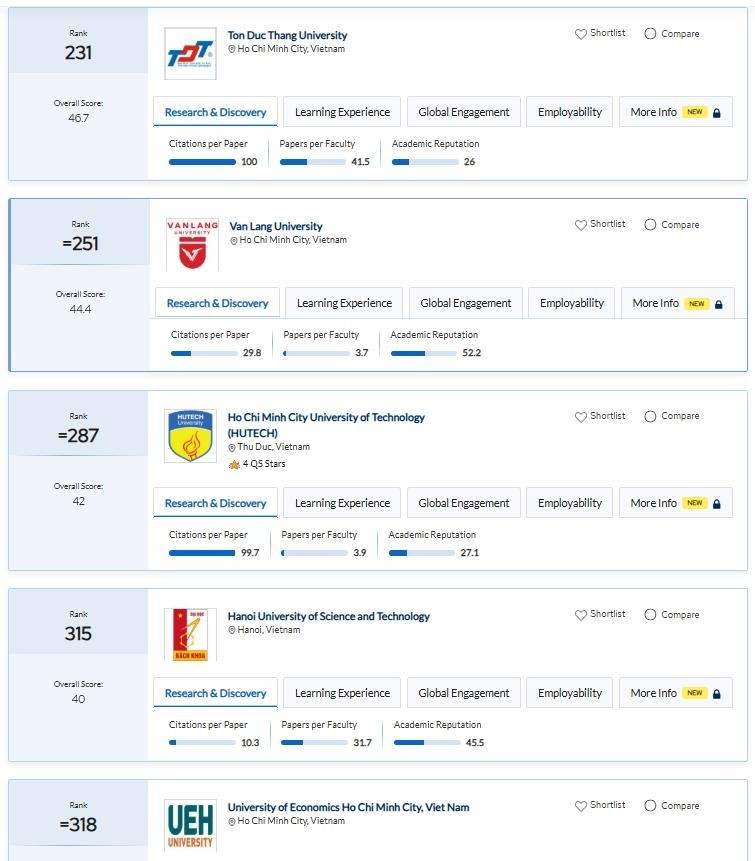This screenshot has height=861, width=755.
Task: Click the heart Shortlist icon for HUTECH
Action: (x=580, y=417)
